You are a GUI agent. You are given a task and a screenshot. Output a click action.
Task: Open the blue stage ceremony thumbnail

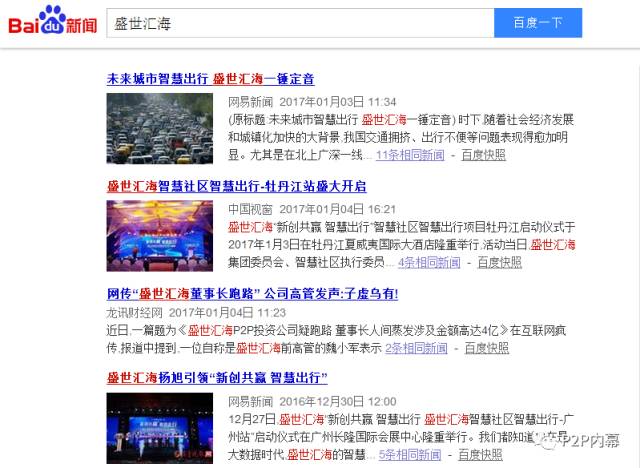pos(160,428)
